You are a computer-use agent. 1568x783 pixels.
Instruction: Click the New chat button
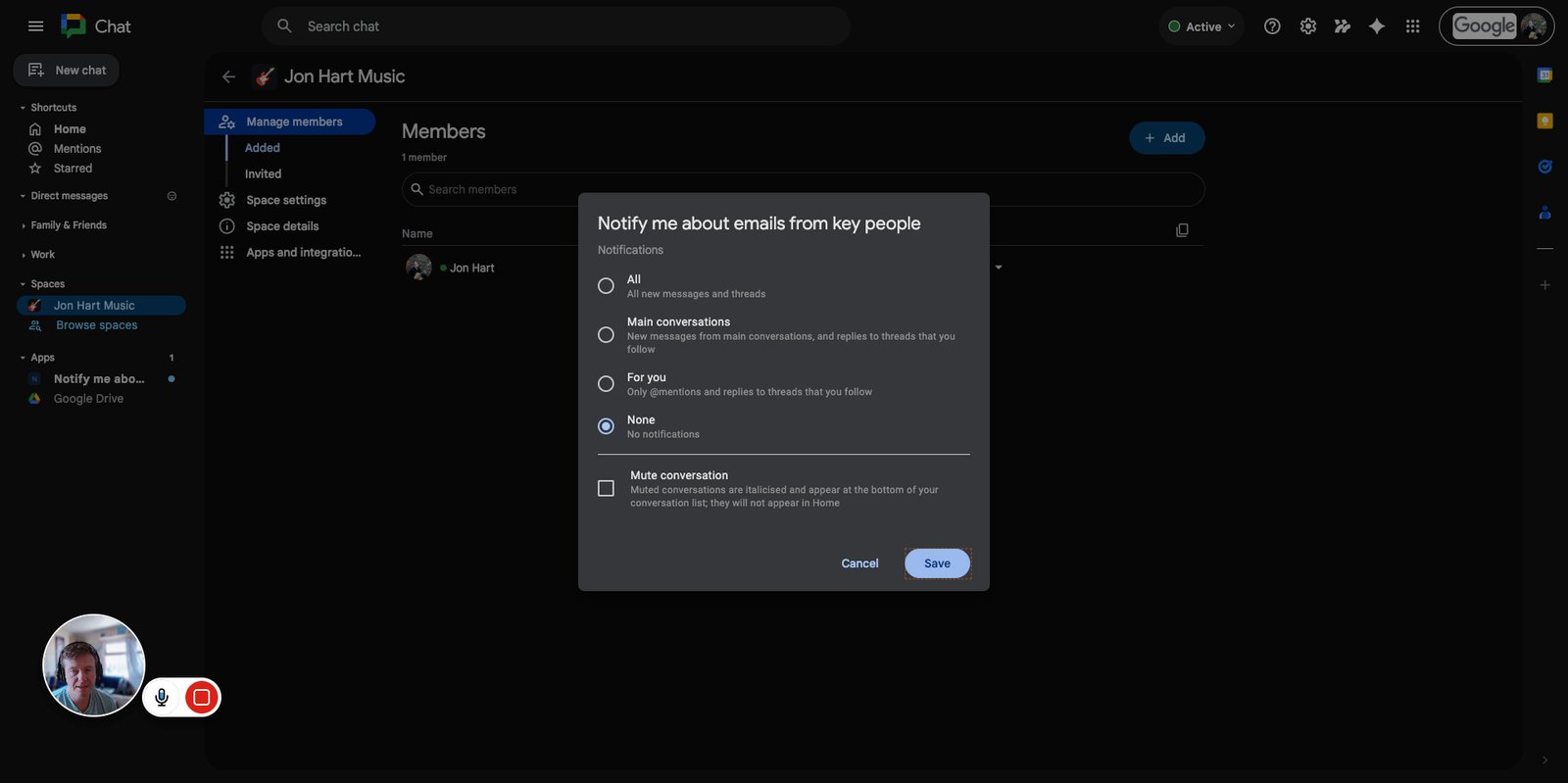(x=67, y=71)
